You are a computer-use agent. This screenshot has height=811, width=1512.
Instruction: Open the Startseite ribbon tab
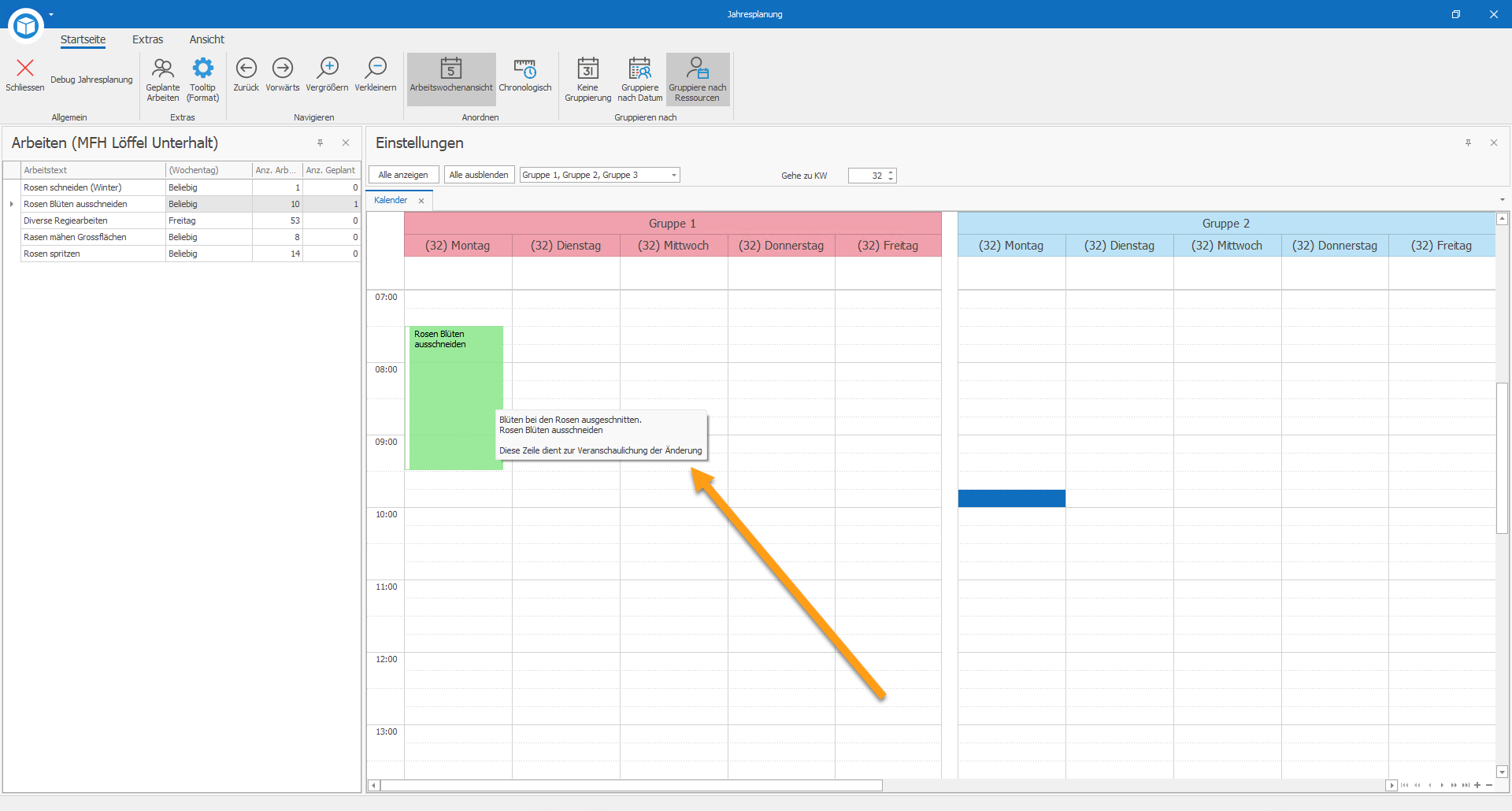click(83, 39)
